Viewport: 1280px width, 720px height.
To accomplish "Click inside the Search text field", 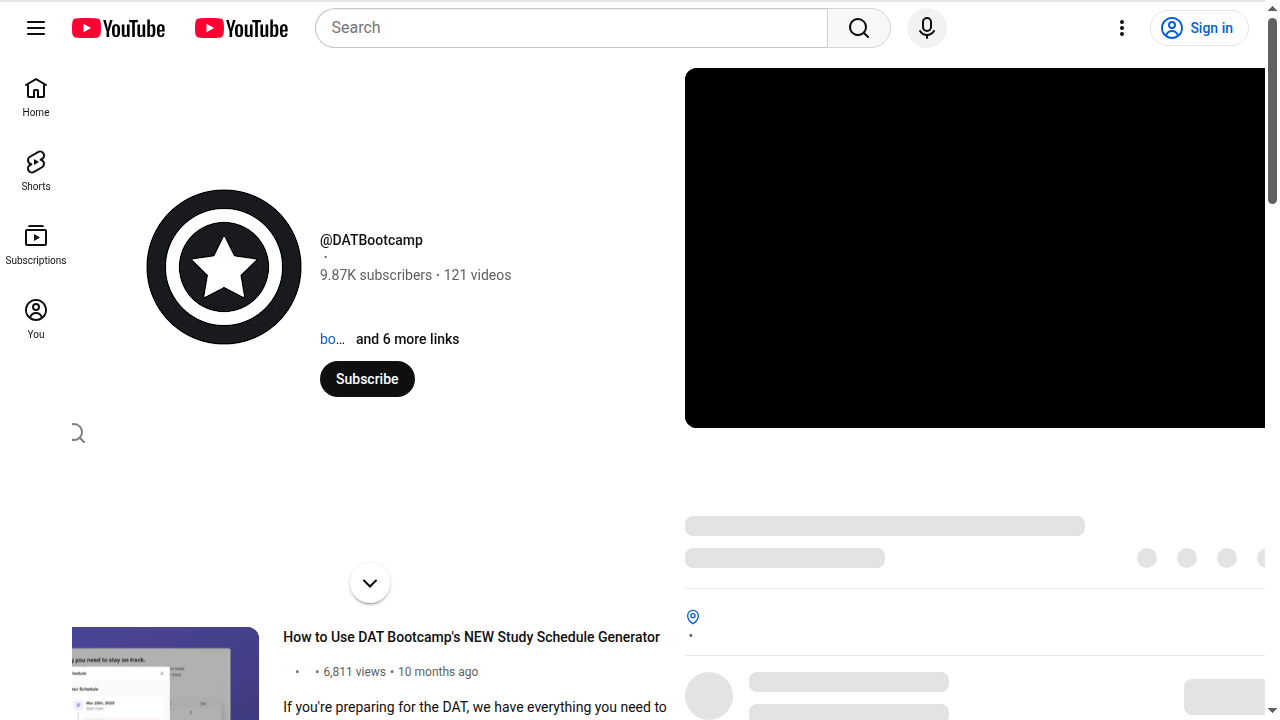I will tap(570, 28).
